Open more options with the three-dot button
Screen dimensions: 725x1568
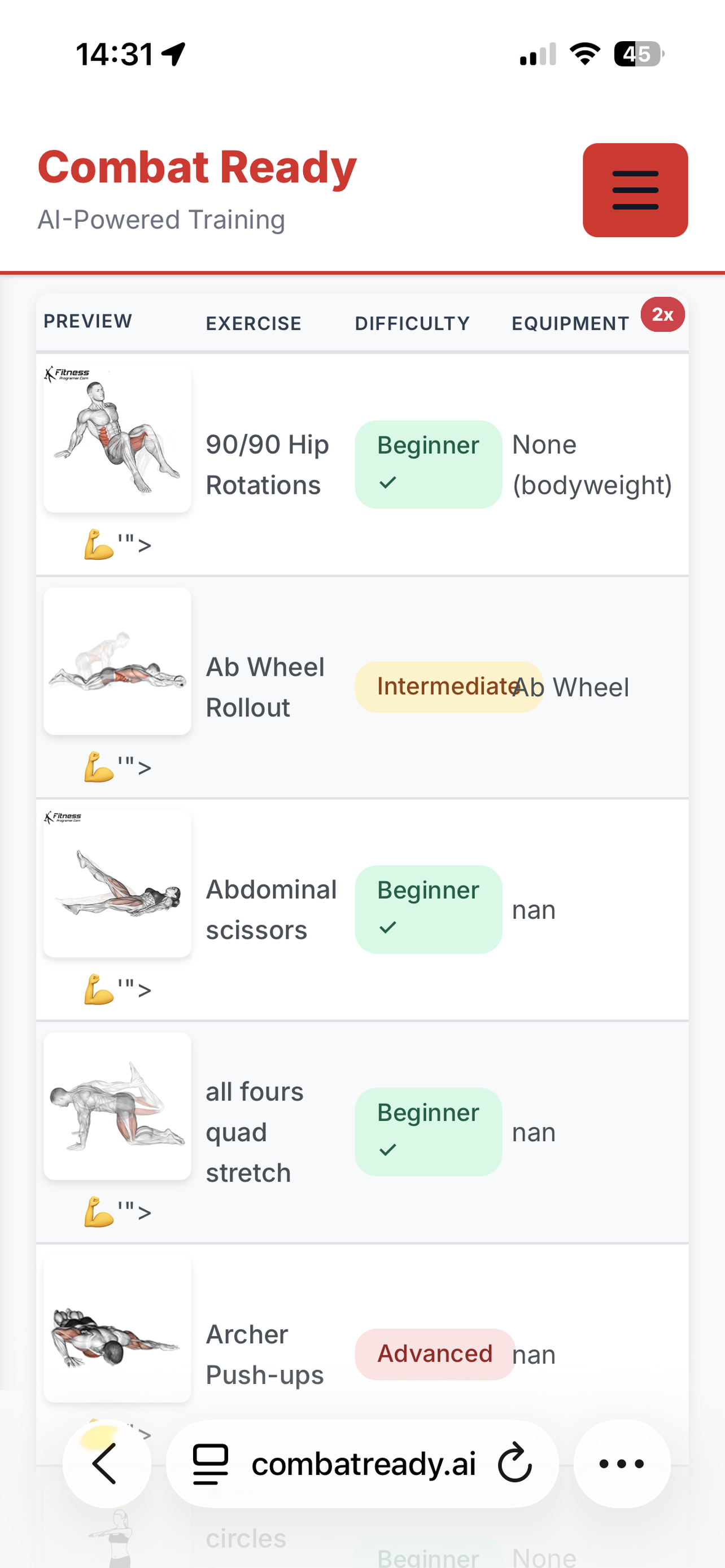pyautogui.click(x=622, y=1464)
